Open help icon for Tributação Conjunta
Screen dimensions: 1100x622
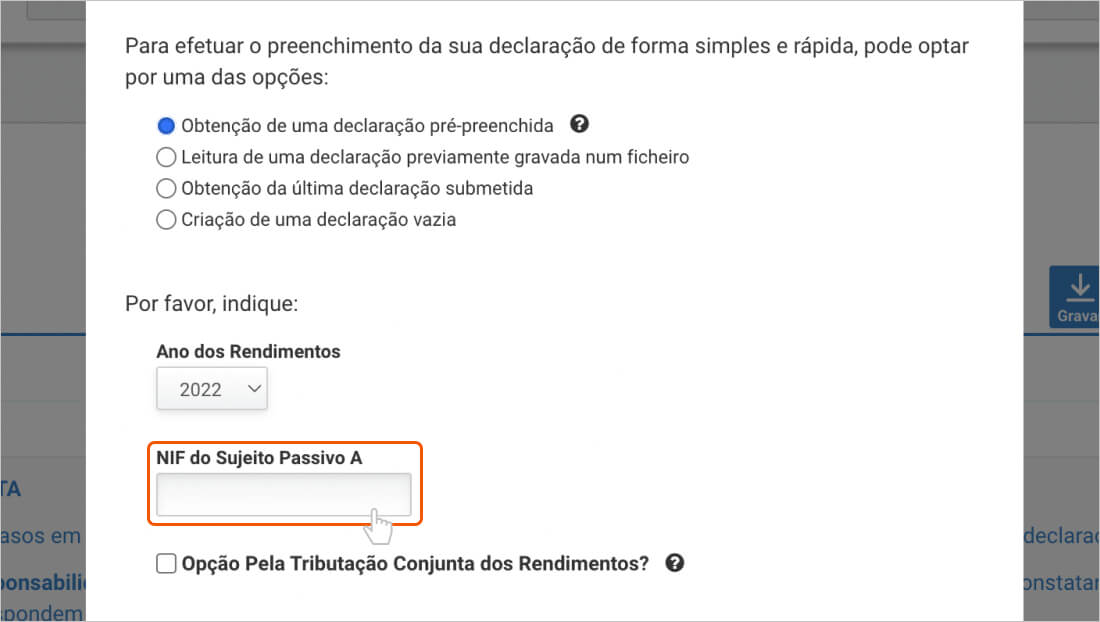point(675,563)
